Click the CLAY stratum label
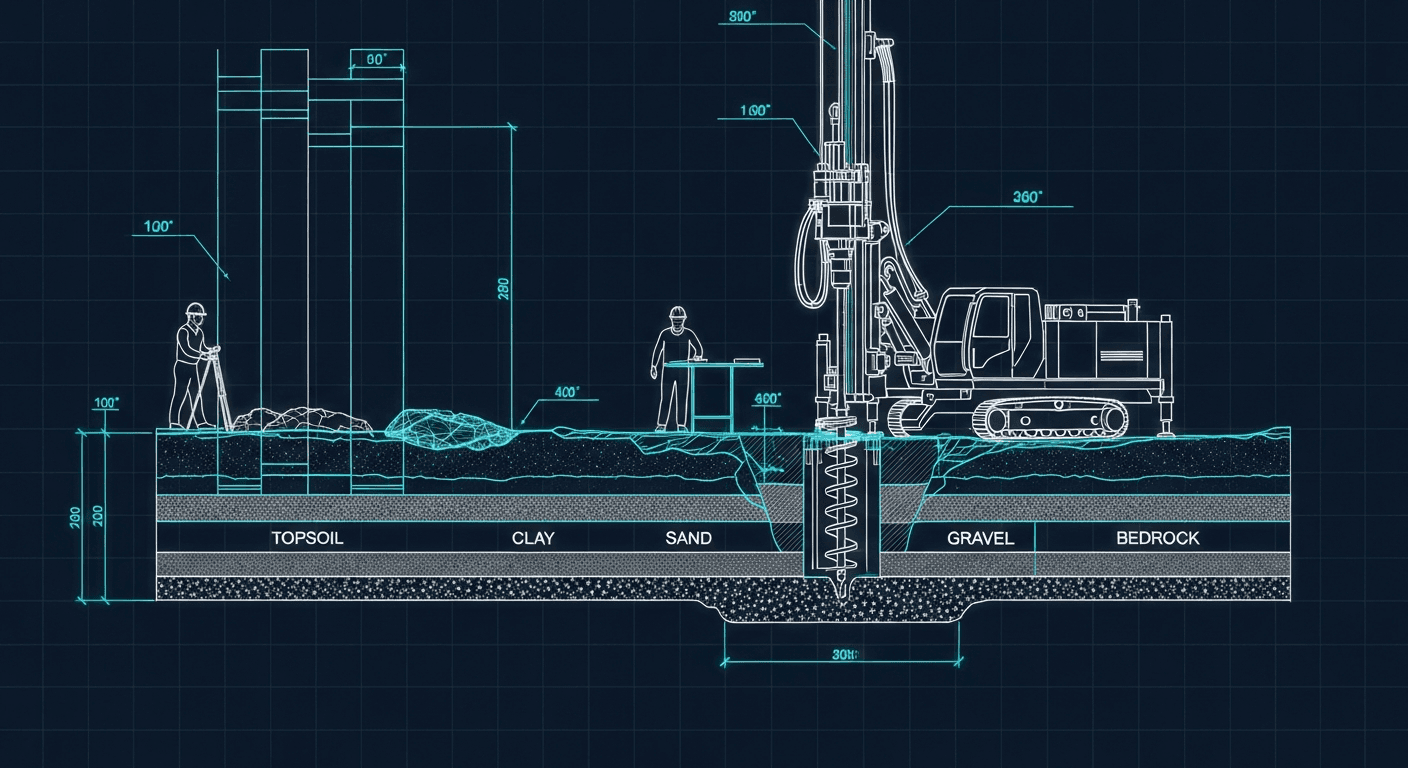1408x768 pixels. point(534,537)
